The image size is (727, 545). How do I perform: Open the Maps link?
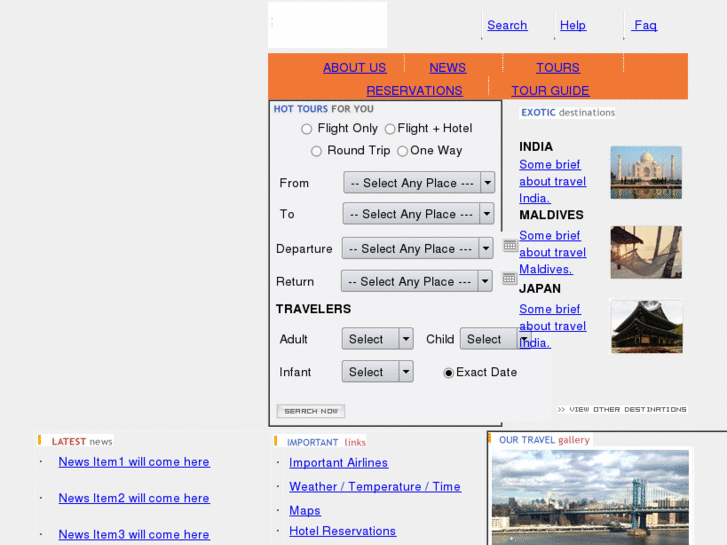point(305,511)
